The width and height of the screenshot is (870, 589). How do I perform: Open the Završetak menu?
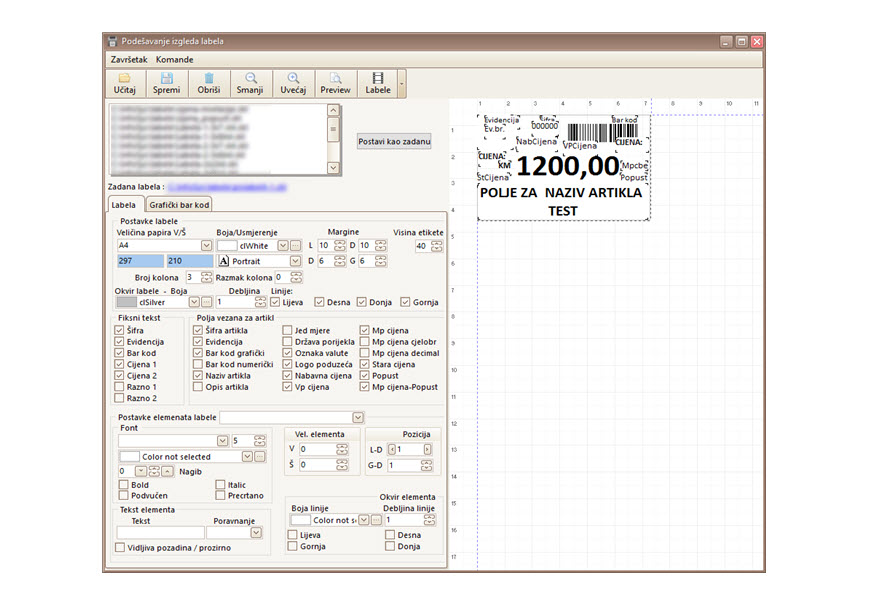point(129,59)
